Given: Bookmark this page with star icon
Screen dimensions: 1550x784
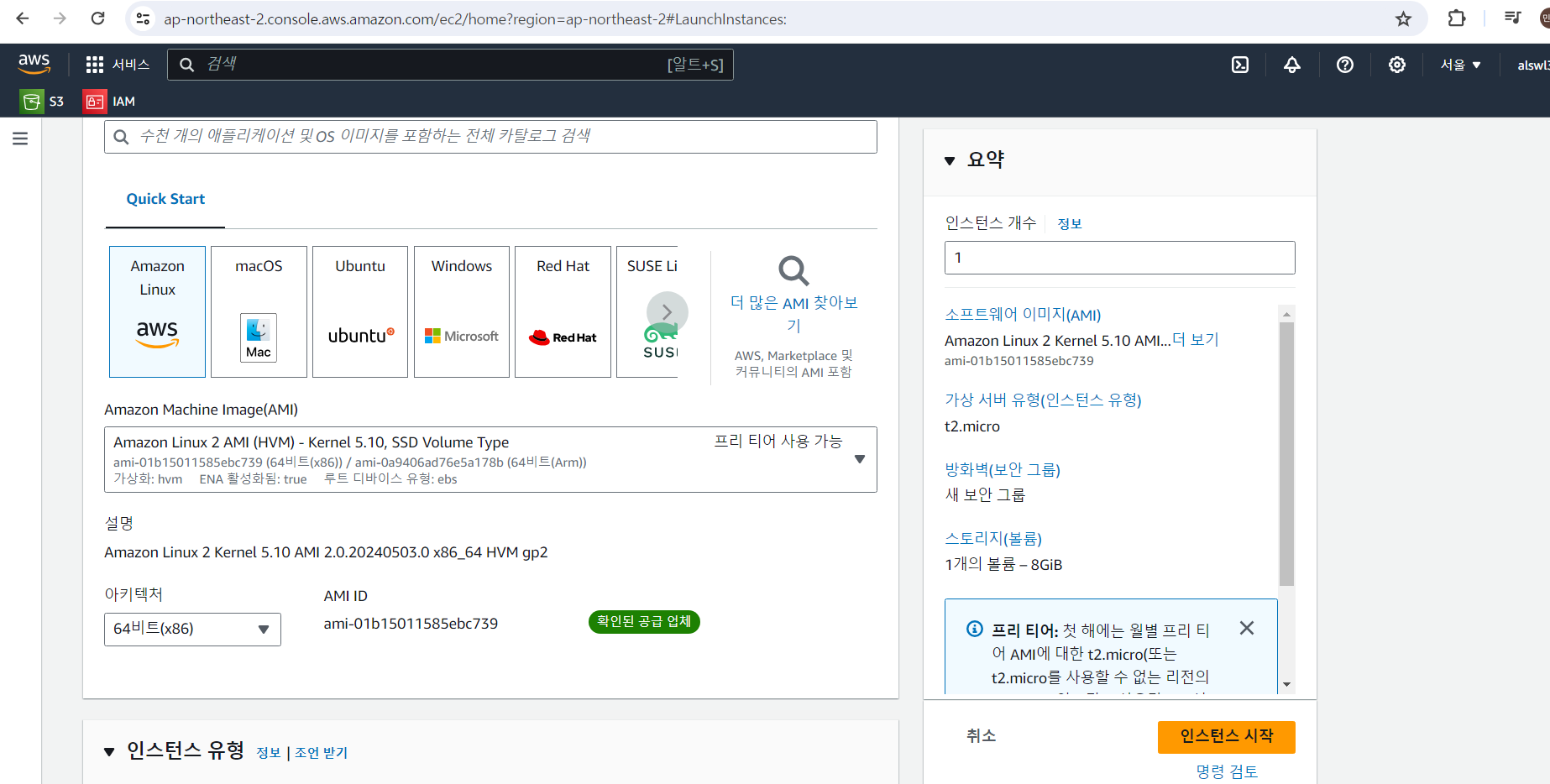Looking at the screenshot, I should pyautogui.click(x=1403, y=18).
